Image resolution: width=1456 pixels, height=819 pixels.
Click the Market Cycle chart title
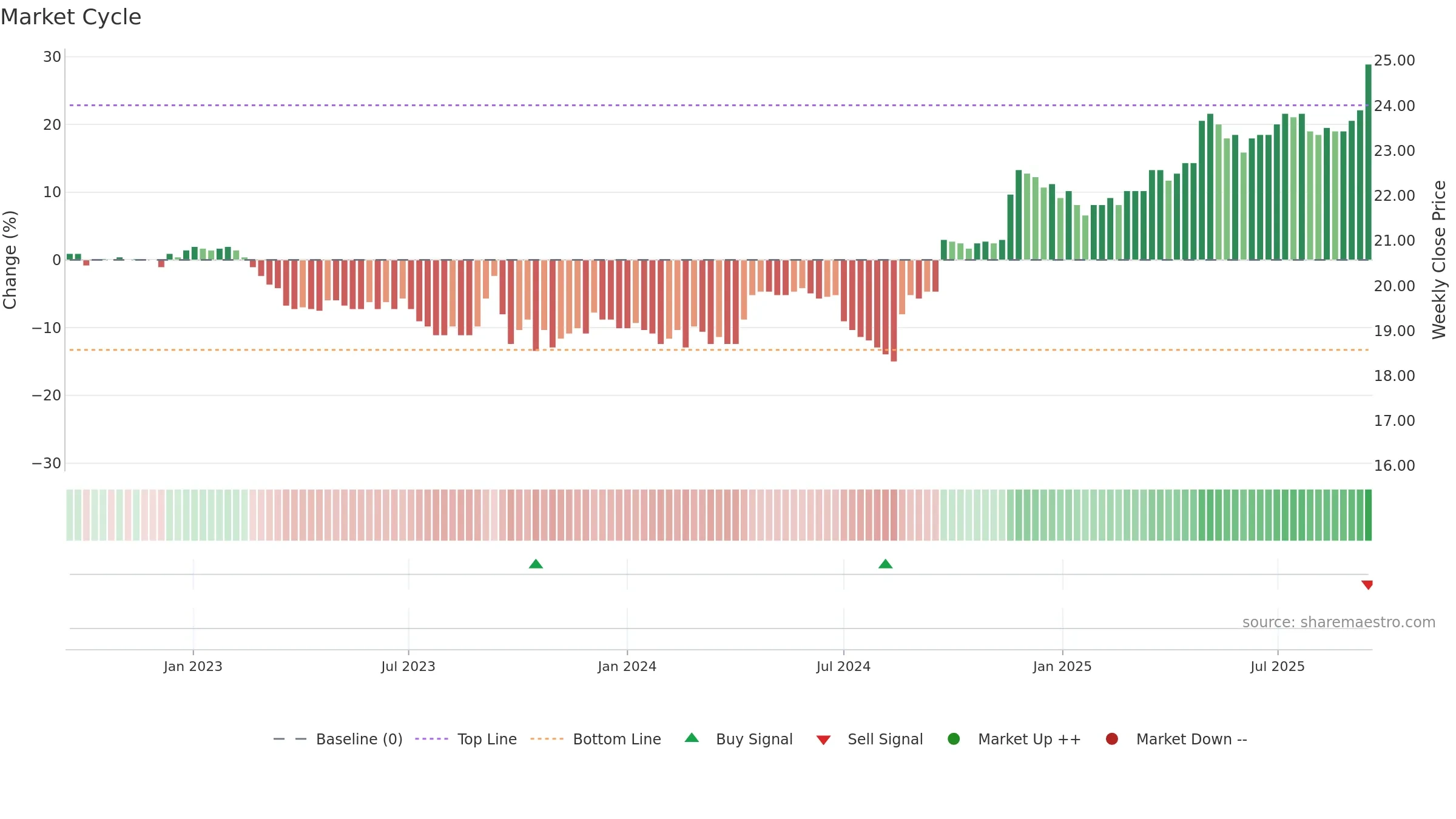(x=71, y=17)
